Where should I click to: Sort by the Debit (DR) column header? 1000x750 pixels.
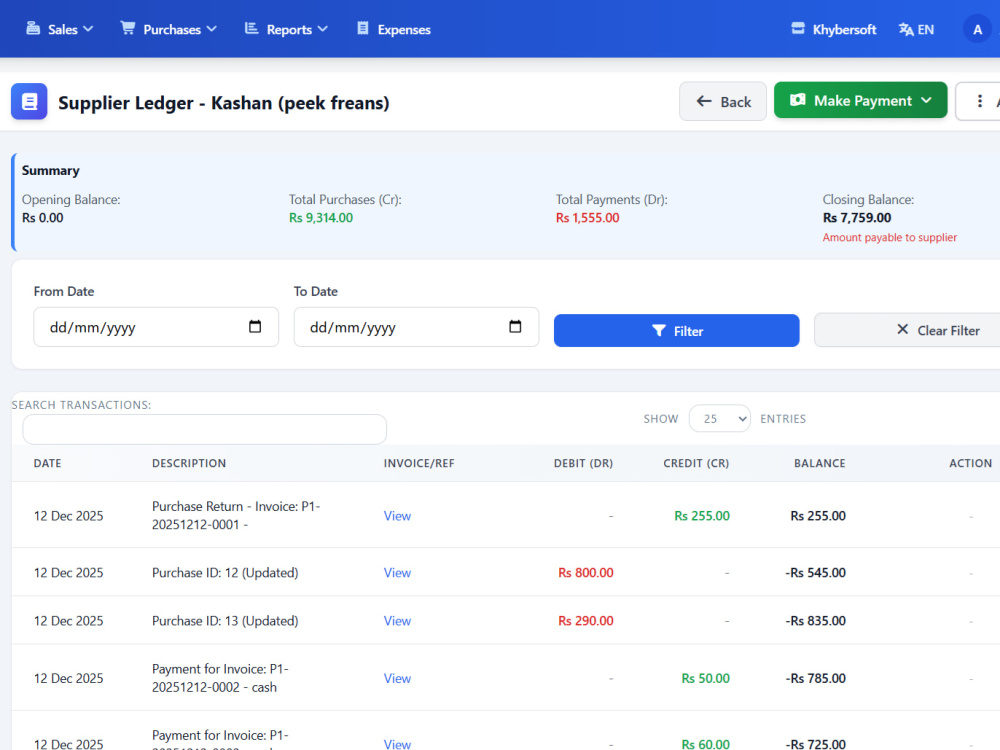583,463
